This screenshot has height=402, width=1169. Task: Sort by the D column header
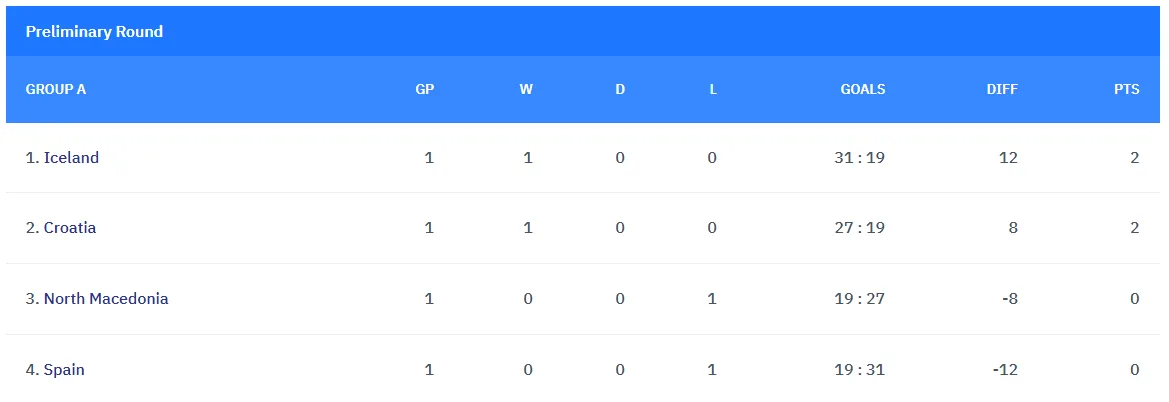tap(620, 89)
